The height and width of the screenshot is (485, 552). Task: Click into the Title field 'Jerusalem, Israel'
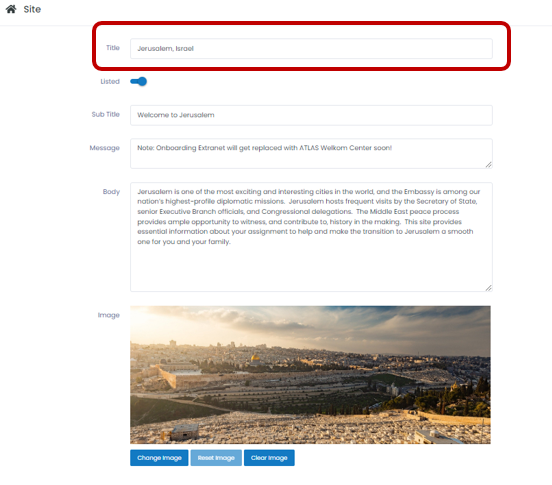[311, 49]
